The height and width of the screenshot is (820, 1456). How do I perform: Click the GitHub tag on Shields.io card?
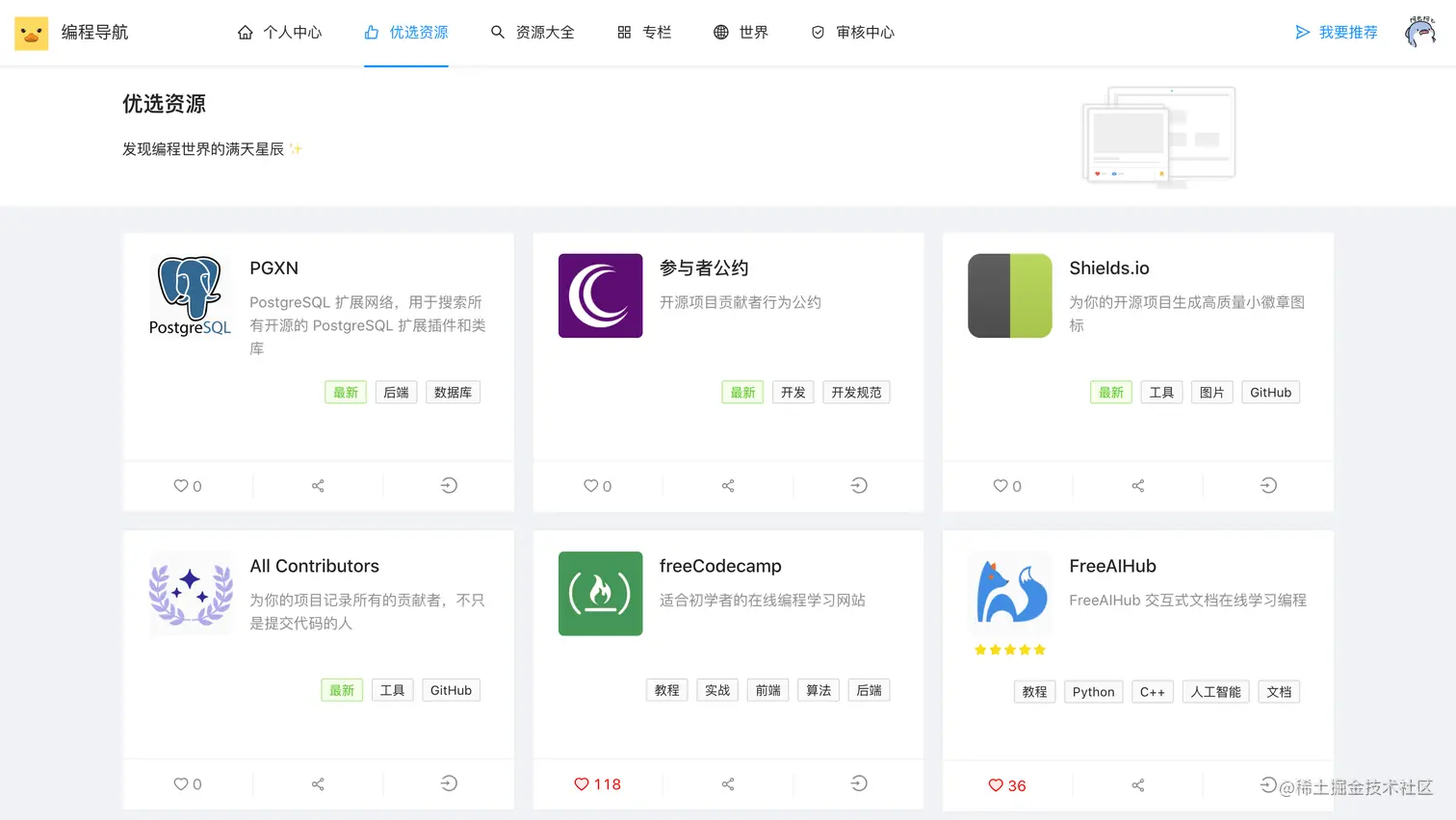(x=1271, y=393)
